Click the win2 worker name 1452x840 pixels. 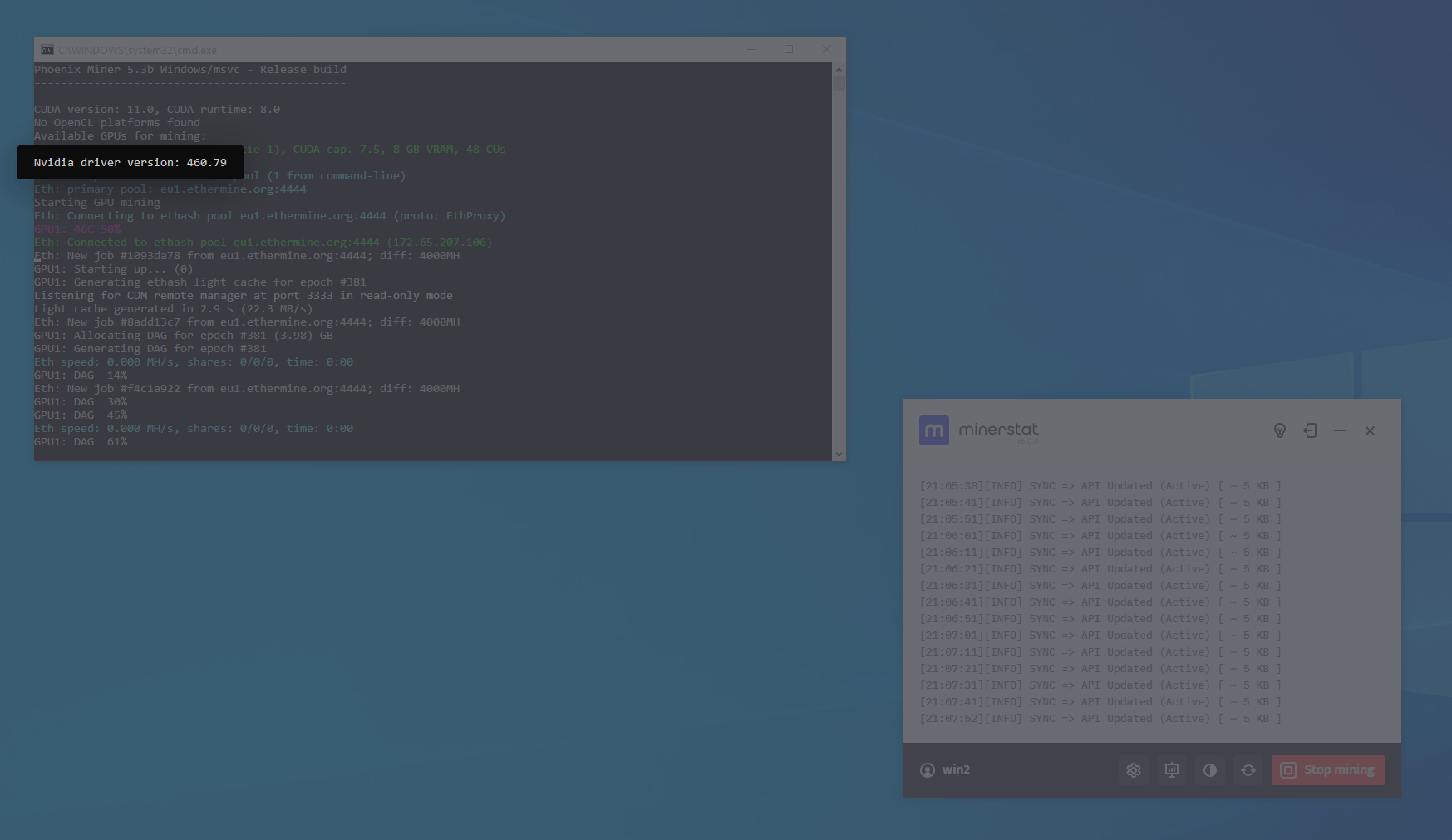tap(956, 769)
